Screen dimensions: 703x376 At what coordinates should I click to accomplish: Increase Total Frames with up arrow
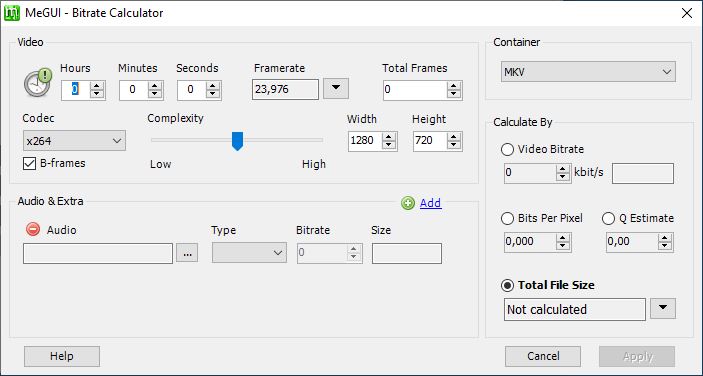454,85
